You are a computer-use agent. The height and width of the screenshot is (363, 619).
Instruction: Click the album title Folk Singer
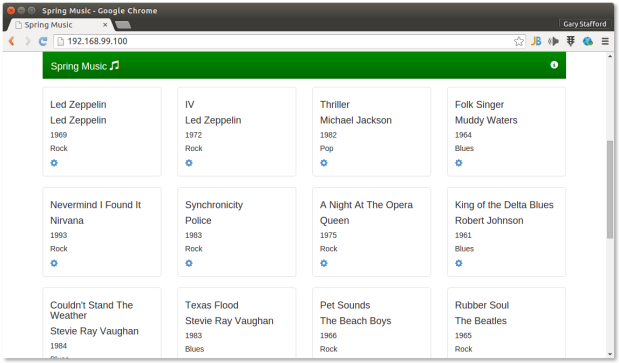coord(479,105)
